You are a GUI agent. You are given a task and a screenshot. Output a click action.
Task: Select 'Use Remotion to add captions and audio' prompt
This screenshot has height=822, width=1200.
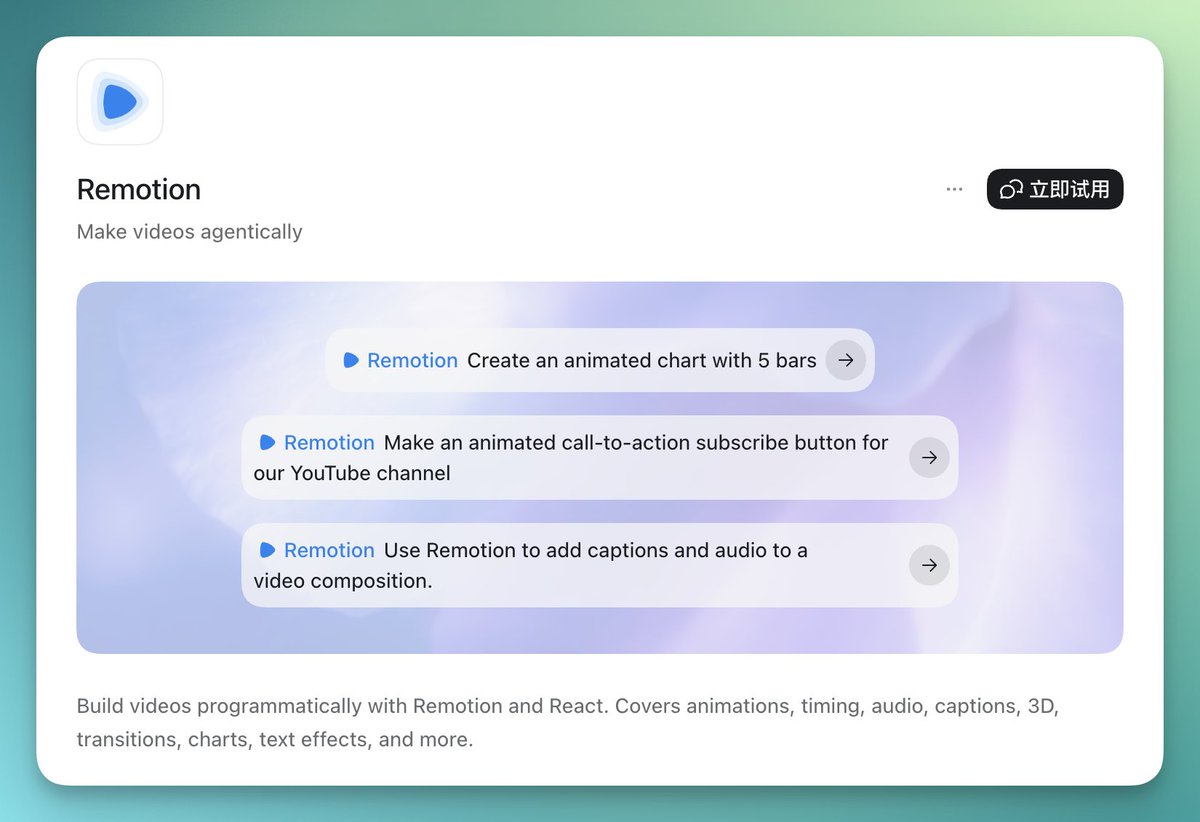(600, 565)
